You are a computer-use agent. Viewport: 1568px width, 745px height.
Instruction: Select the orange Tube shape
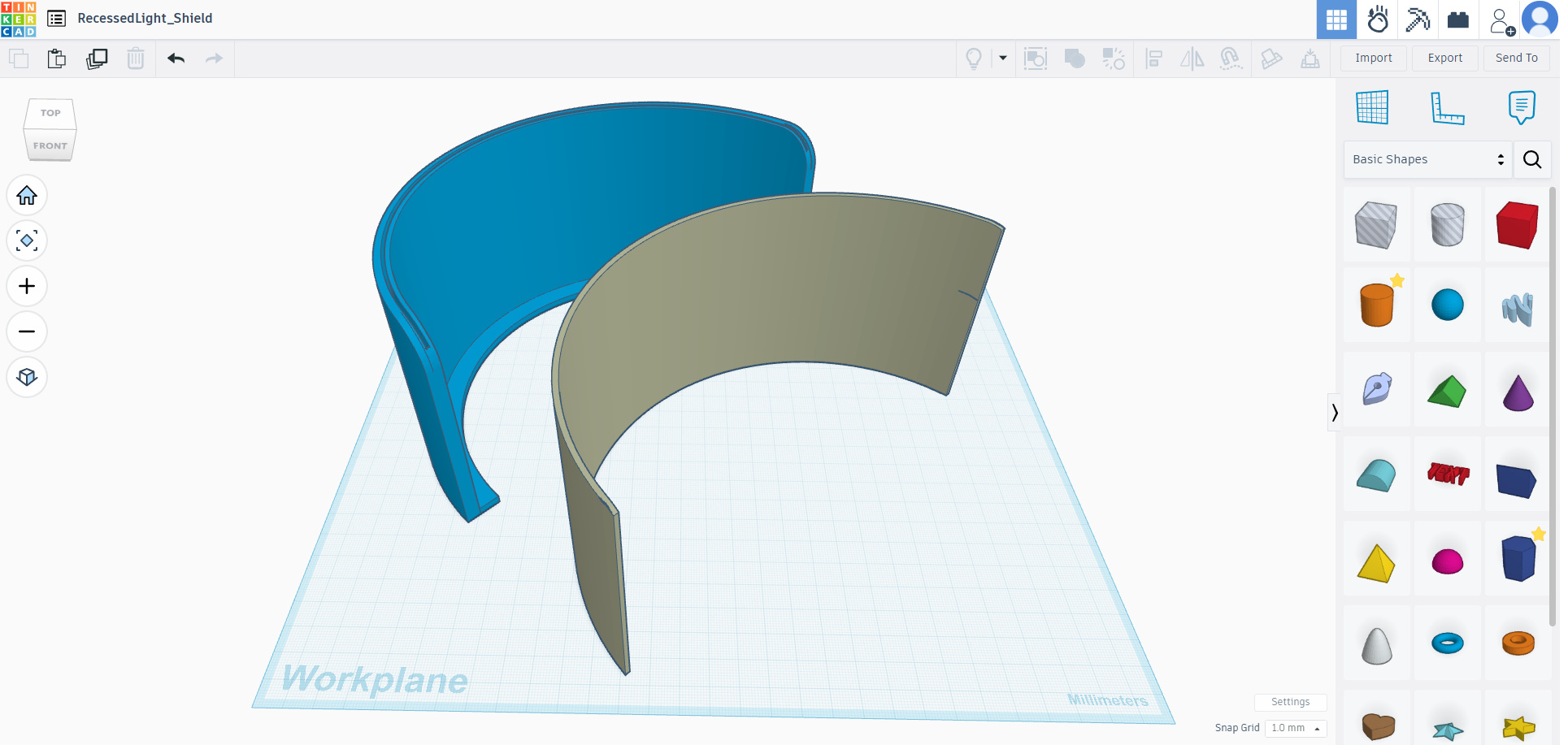(1518, 643)
